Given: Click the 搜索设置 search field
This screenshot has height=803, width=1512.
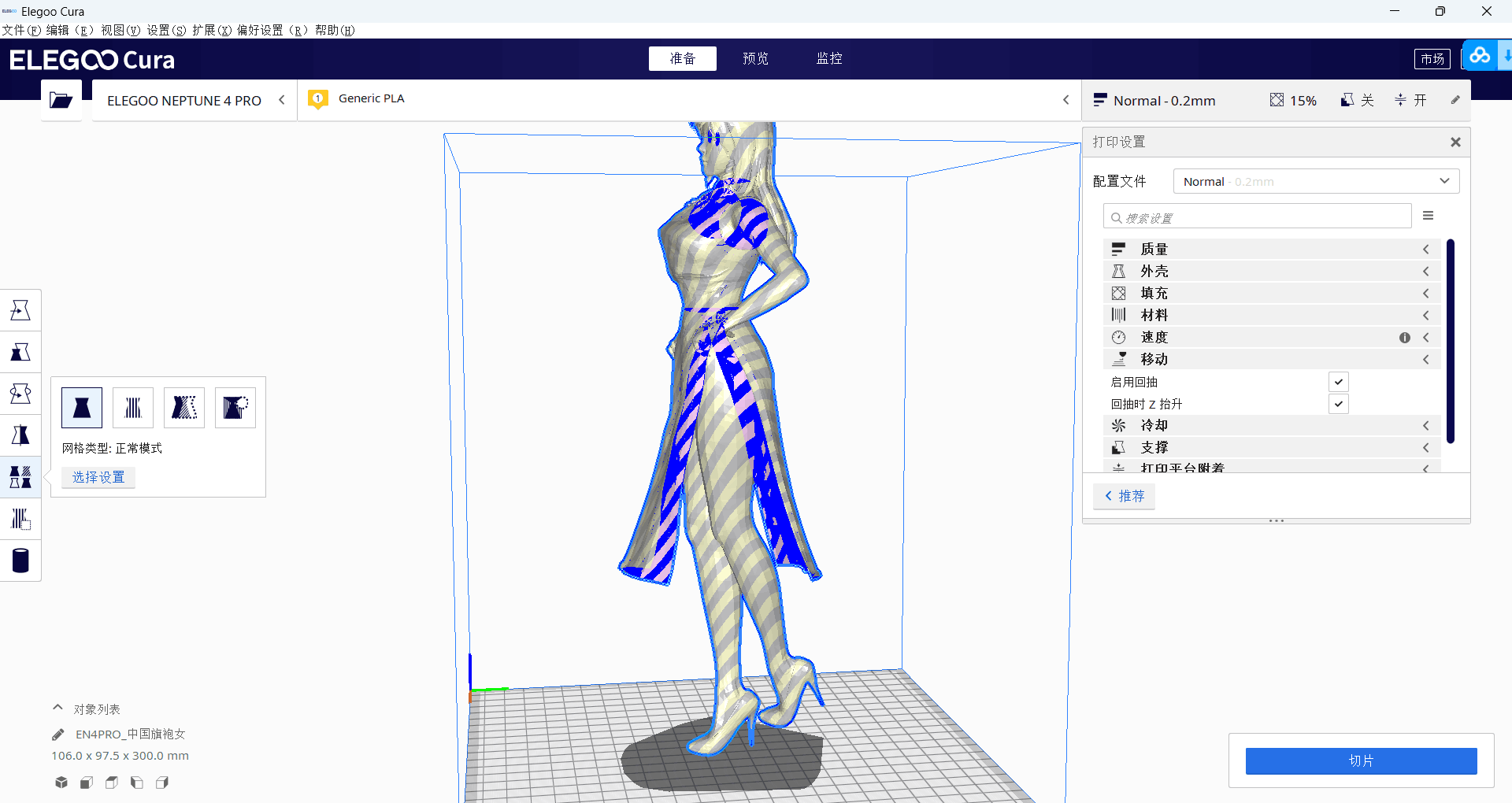Looking at the screenshot, I should pos(1258,216).
